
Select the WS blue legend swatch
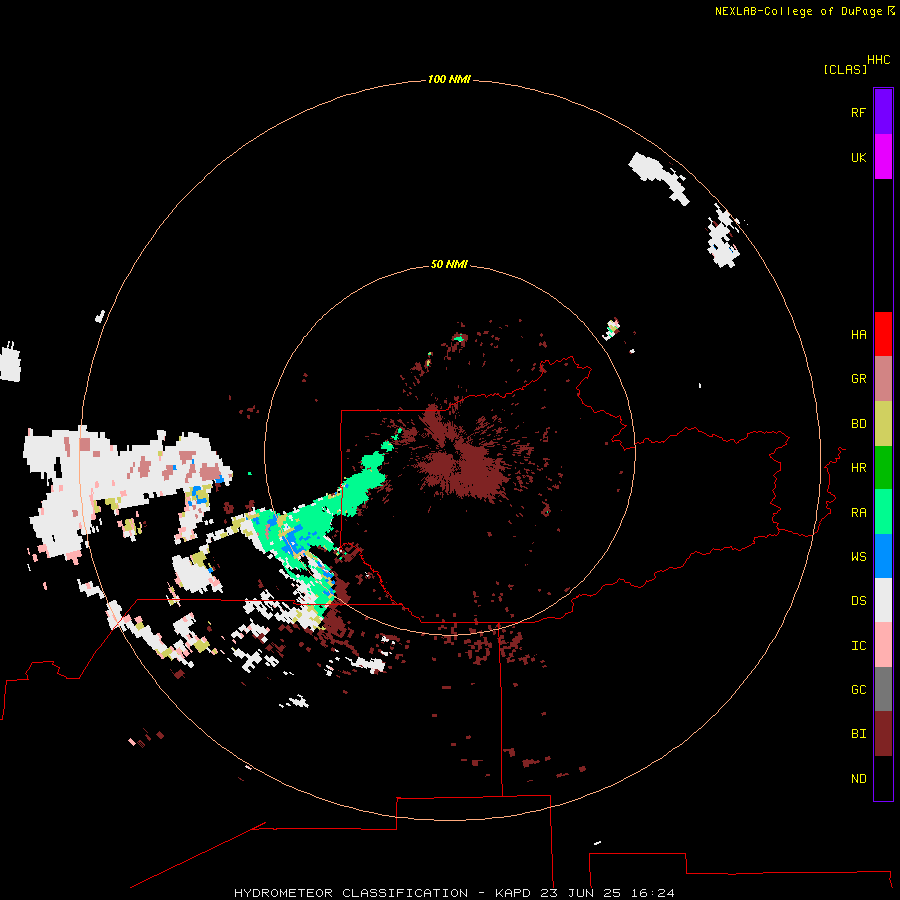pos(883,556)
